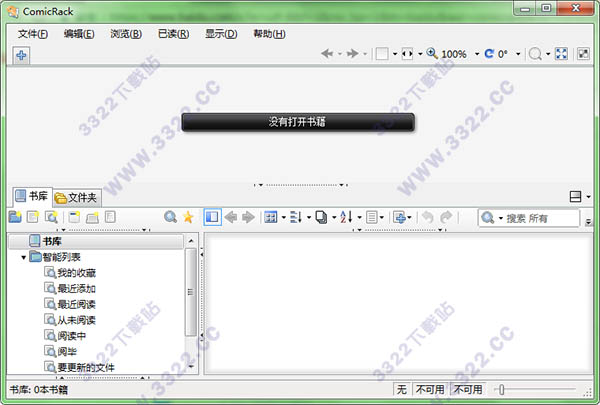Viewport: 600px width, 405px height.
Task: Click the new smart list icon with magnifier
Action: [51, 217]
